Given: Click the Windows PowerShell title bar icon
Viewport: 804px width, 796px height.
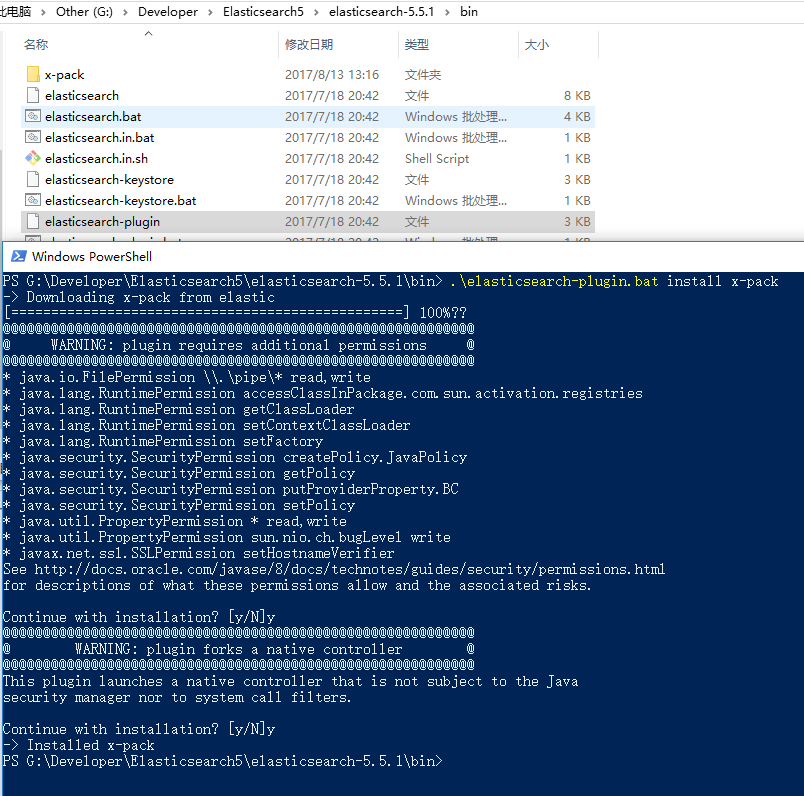Looking at the screenshot, I should [x=19, y=256].
